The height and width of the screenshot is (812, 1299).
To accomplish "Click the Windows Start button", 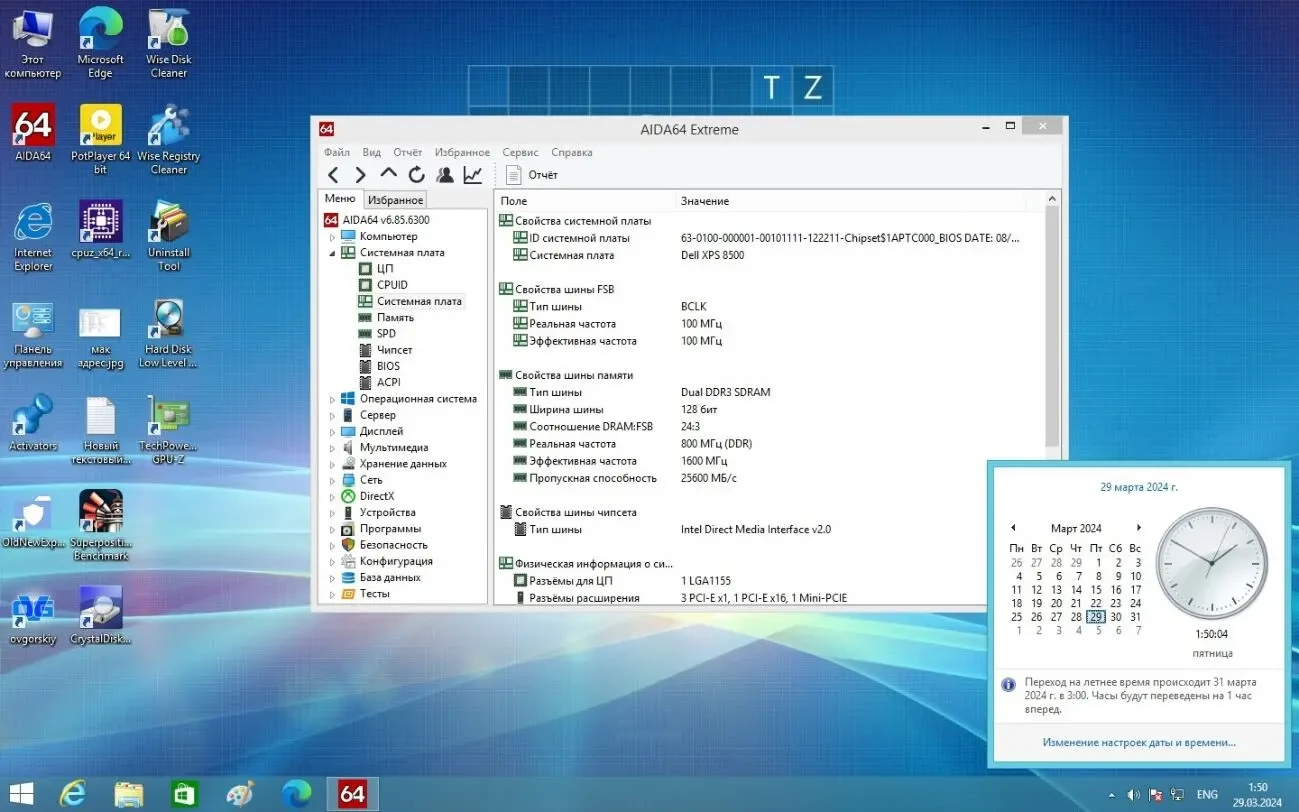I will pos(21,794).
